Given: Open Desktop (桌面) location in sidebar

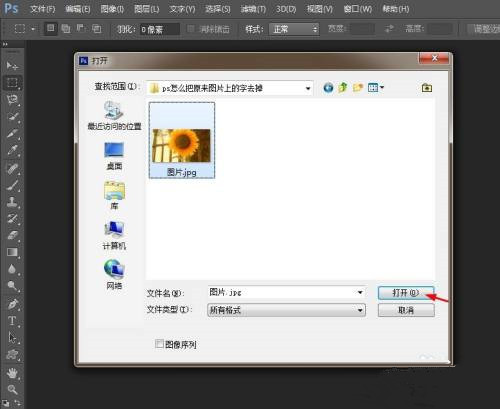Looking at the screenshot, I should coord(114,156).
